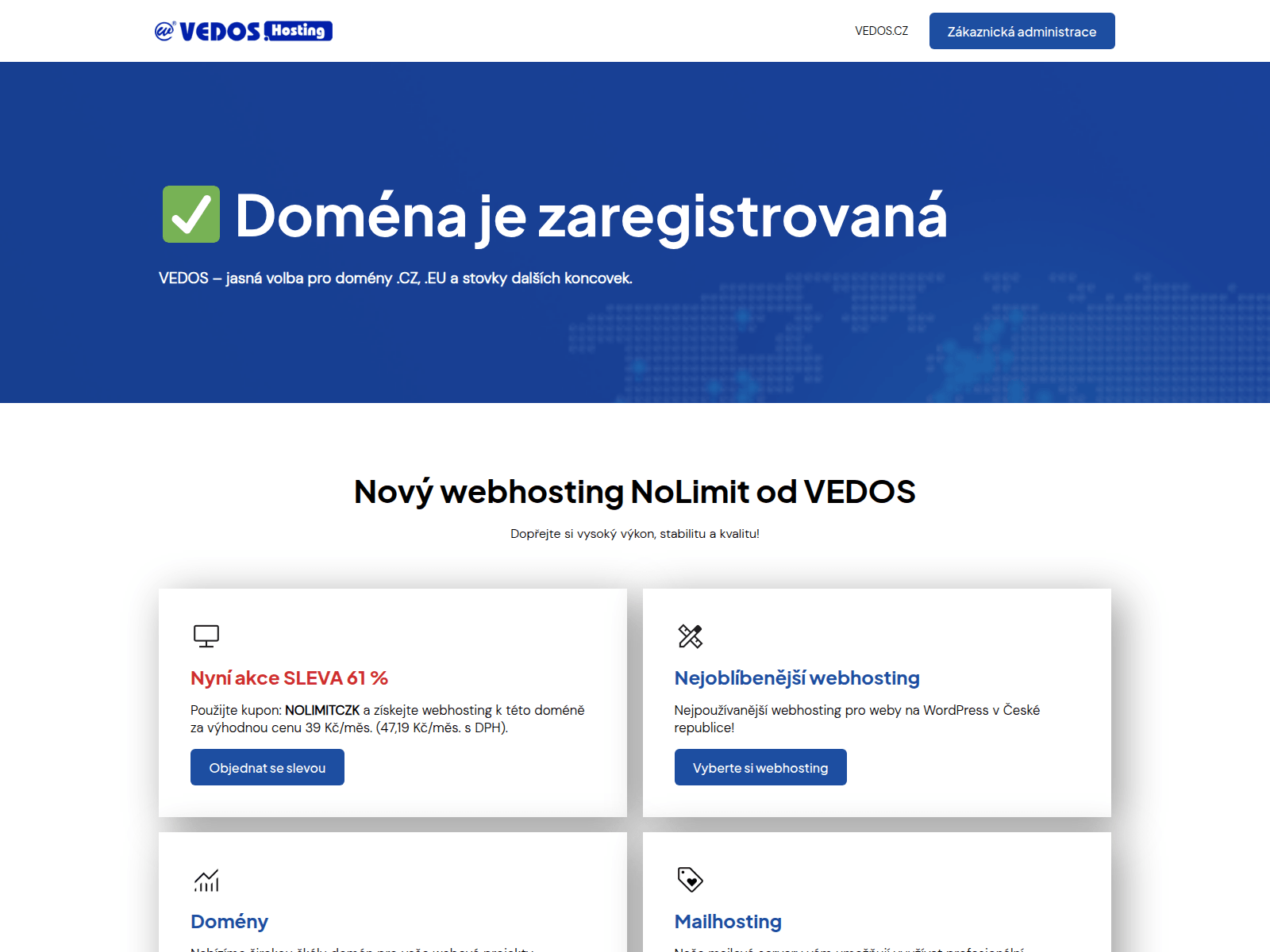The width and height of the screenshot is (1270, 952).
Task: Open Zákaznická administrace
Action: (1022, 31)
